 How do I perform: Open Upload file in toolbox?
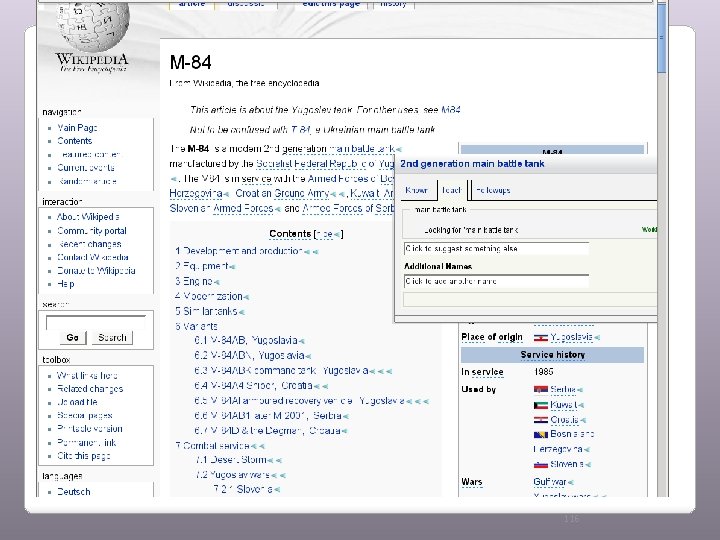pyautogui.click(x=77, y=402)
